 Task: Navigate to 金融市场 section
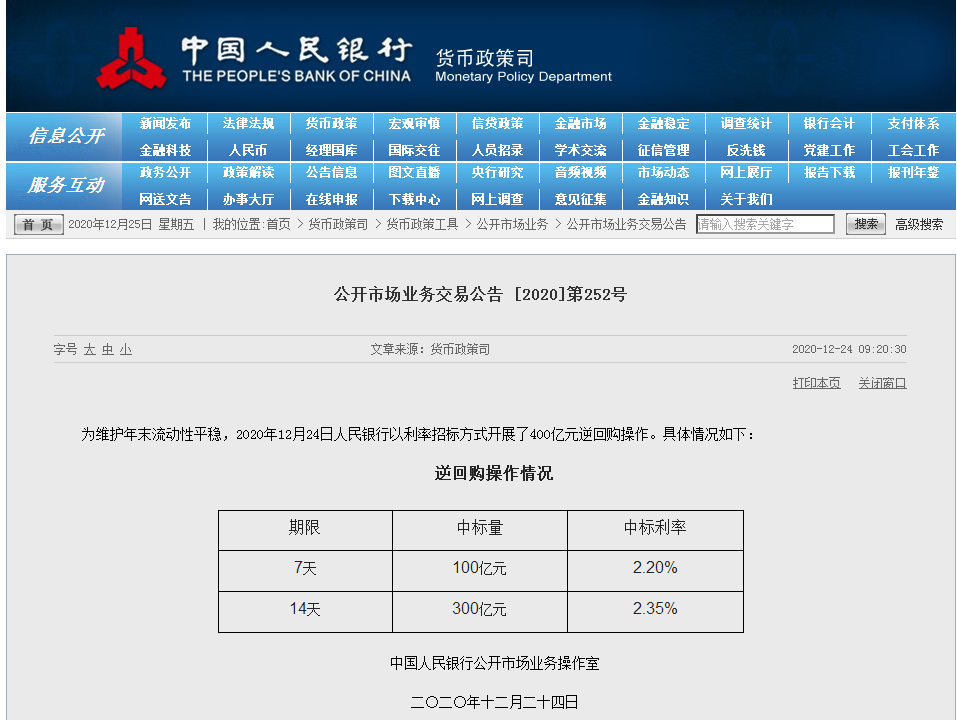581,124
